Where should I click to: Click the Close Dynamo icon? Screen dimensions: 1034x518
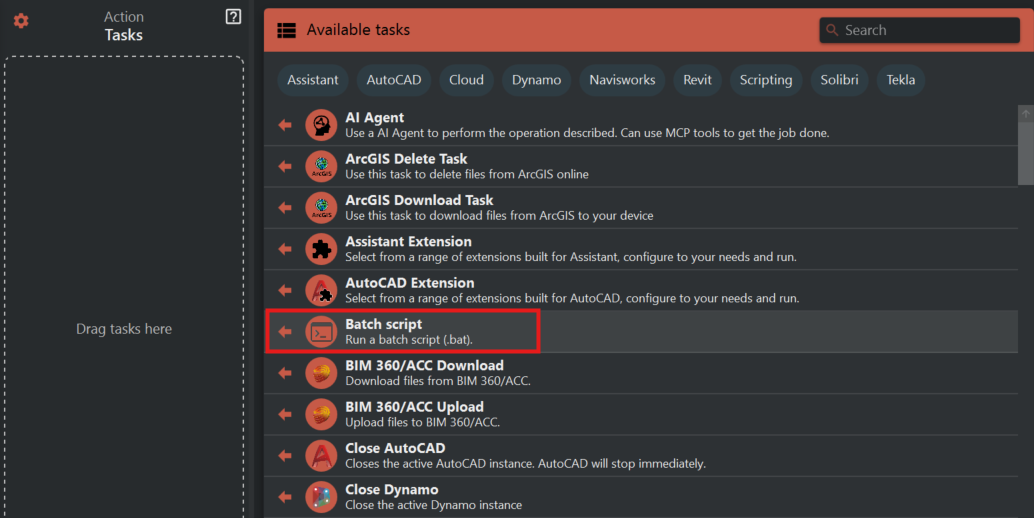[x=321, y=498]
